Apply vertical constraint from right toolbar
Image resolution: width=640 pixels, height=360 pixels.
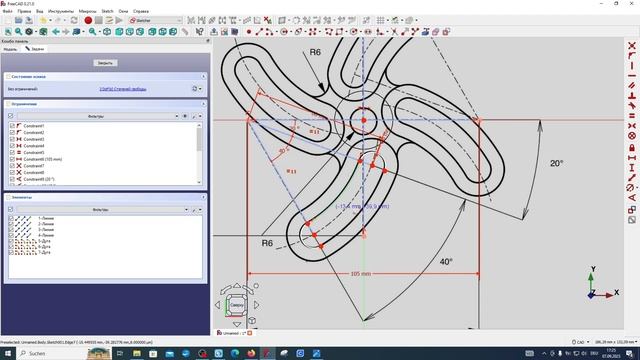632,66
